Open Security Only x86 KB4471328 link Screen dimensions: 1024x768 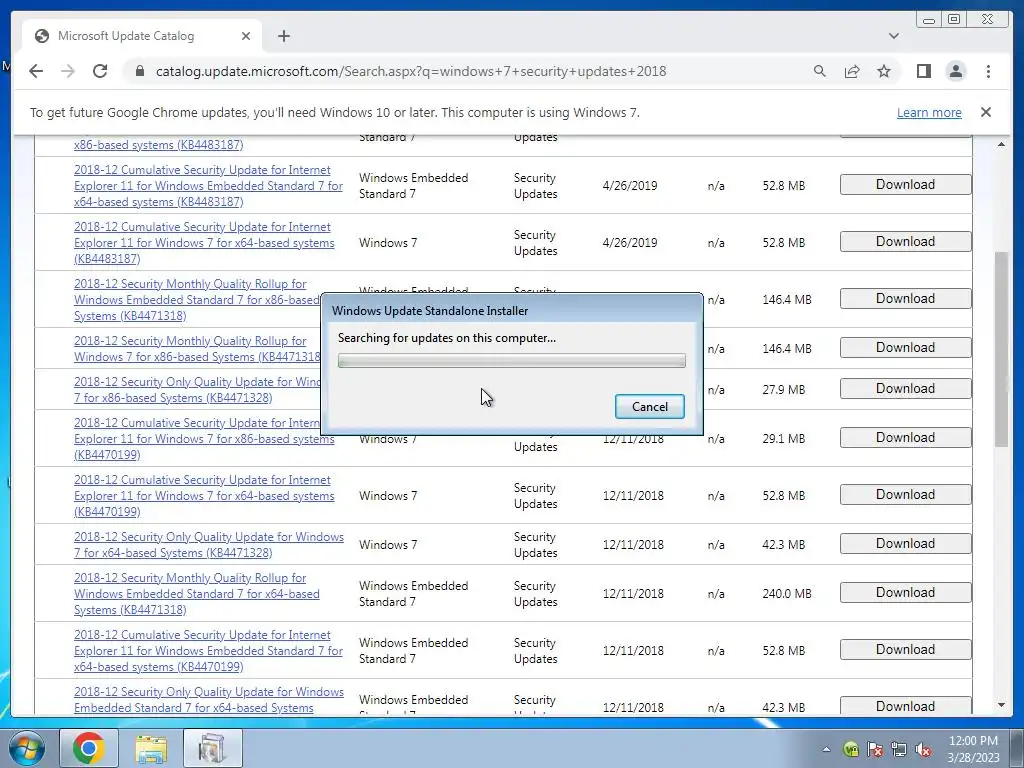coord(197,390)
